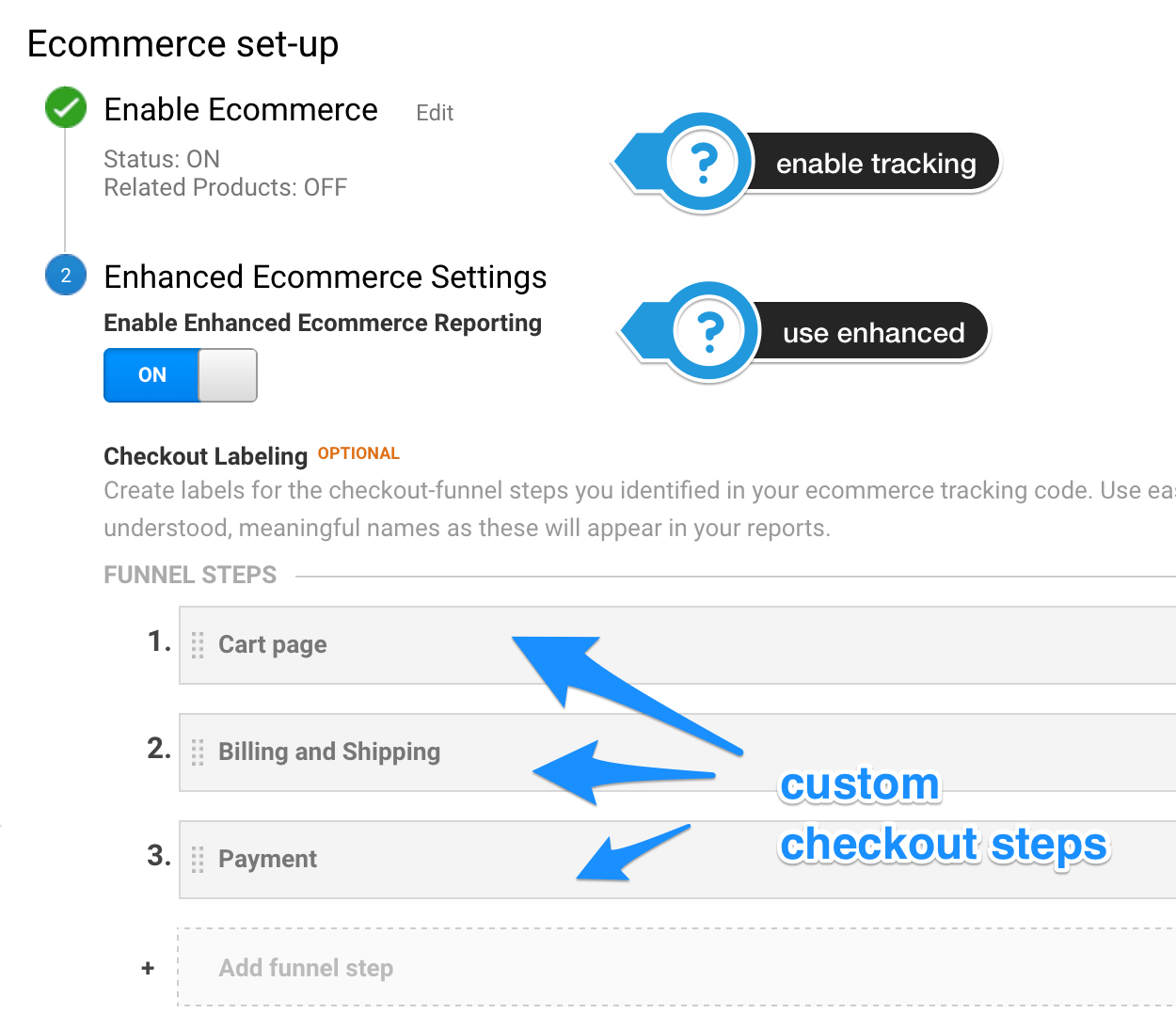This screenshot has width=1176, height=1029.
Task: Click the Edit link beside Enable Ecommerce
Action: pyautogui.click(x=435, y=112)
